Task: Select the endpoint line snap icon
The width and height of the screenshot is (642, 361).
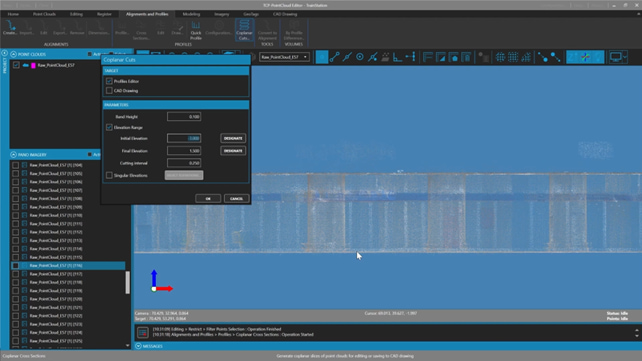Action: 335,57
